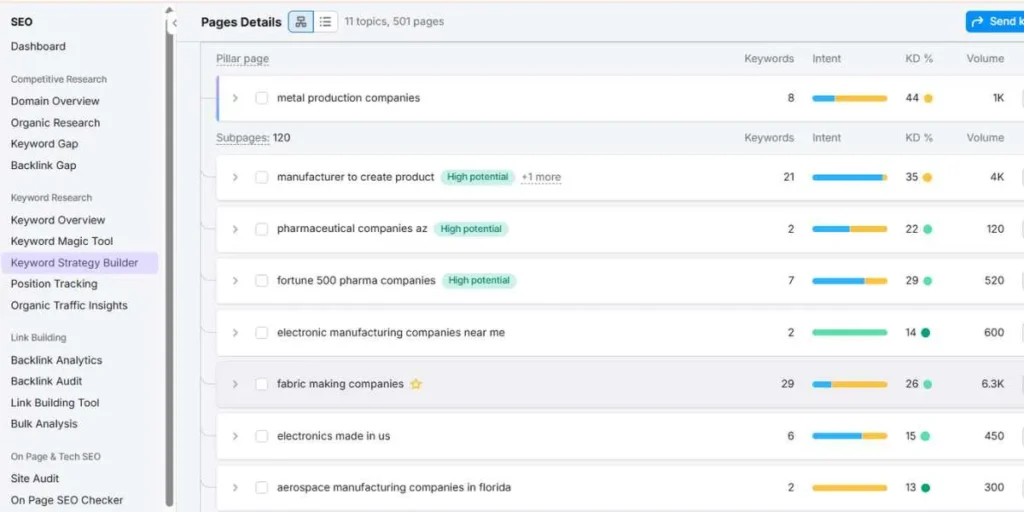Check the fortune 500 pharma companies box
This screenshot has width=1024, height=512.
tap(262, 281)
